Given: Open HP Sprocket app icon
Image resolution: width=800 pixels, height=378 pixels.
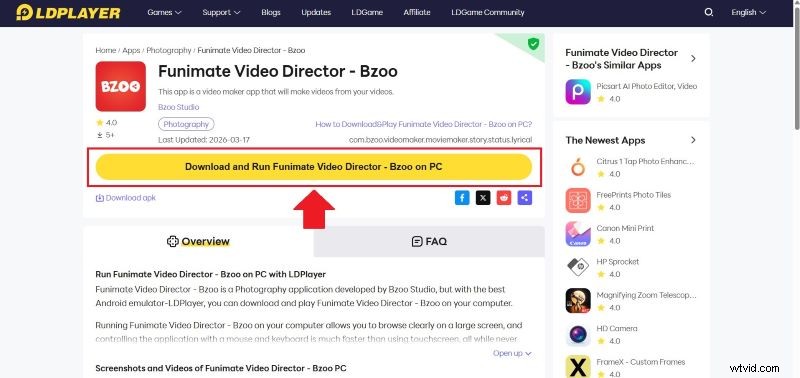Looking at the screenshot, I should pos(578,267).
